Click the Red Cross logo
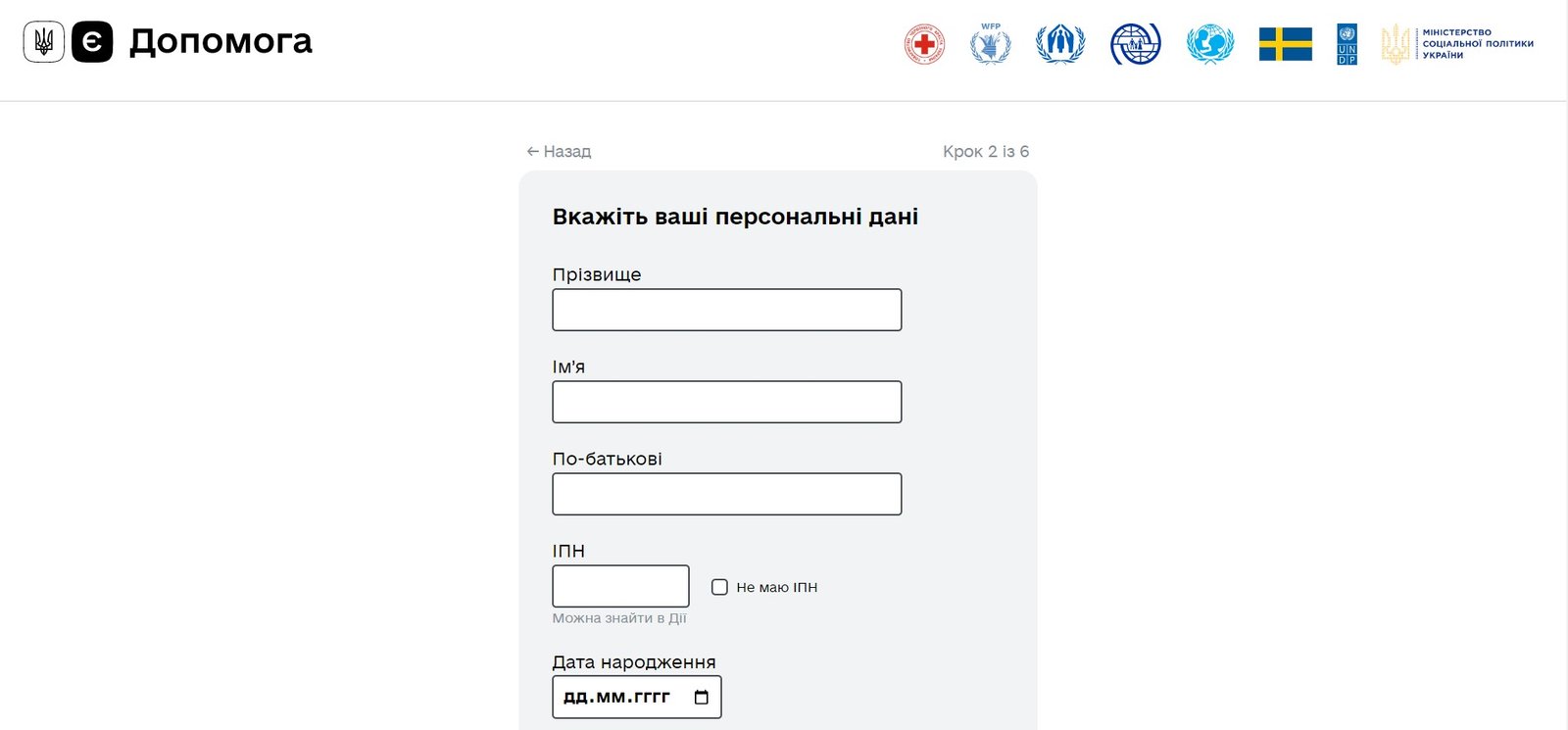The image size is (1568, 730). pos(924,44)
